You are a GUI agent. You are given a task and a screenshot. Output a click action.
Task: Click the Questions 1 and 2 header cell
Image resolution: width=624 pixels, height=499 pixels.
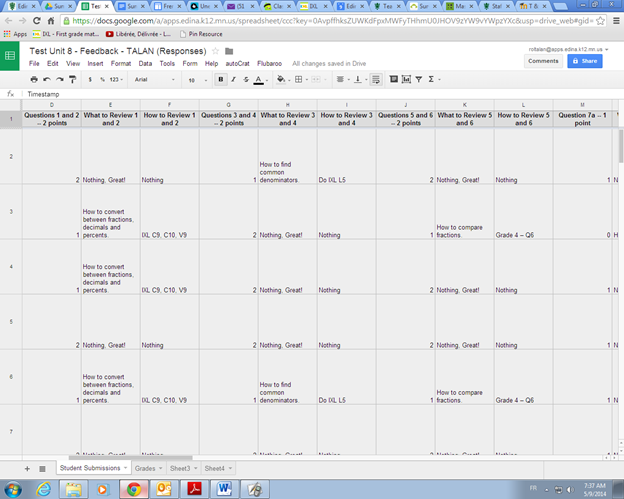point(51,119)
